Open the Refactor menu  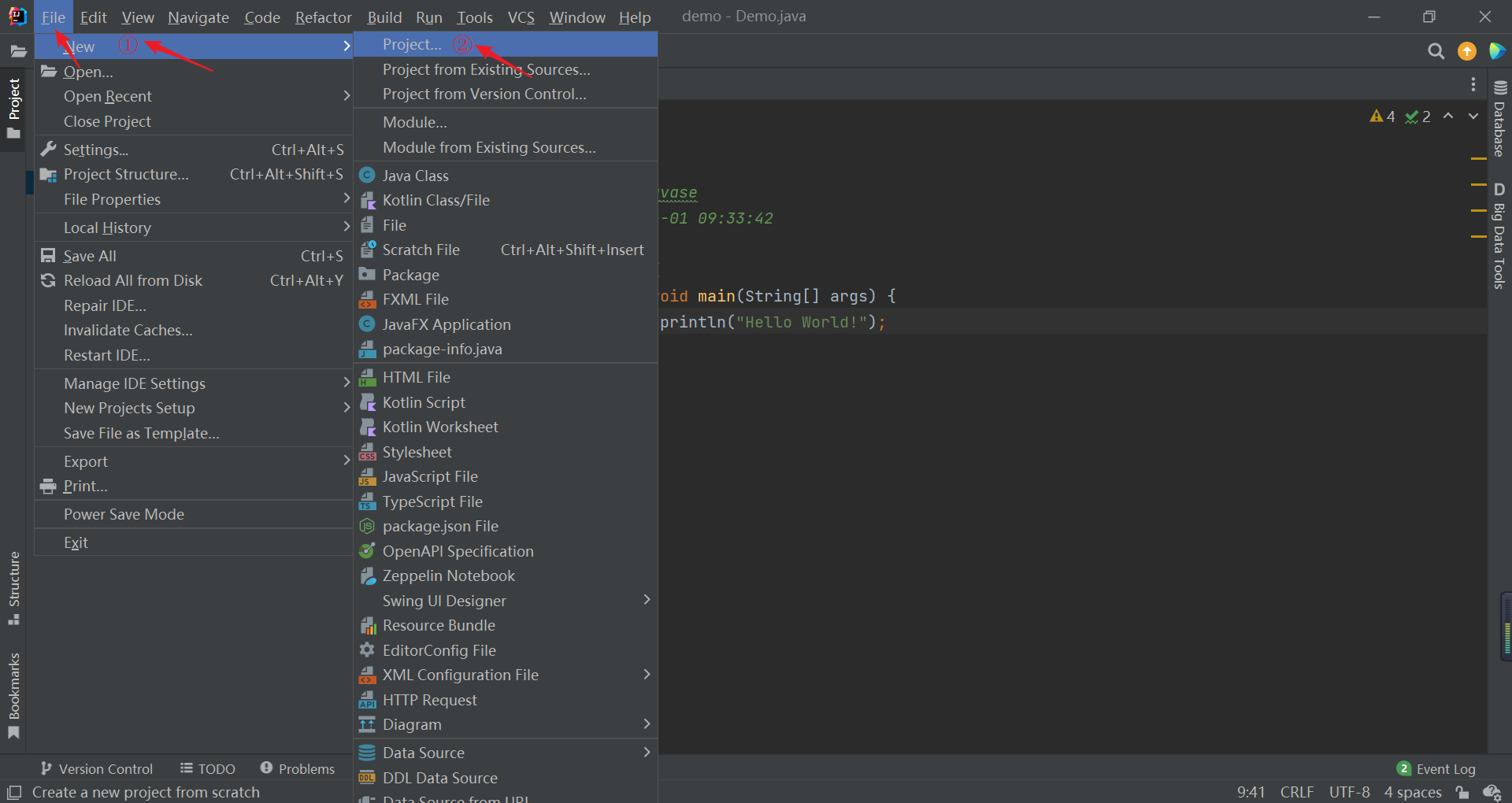tap(323, 17)
